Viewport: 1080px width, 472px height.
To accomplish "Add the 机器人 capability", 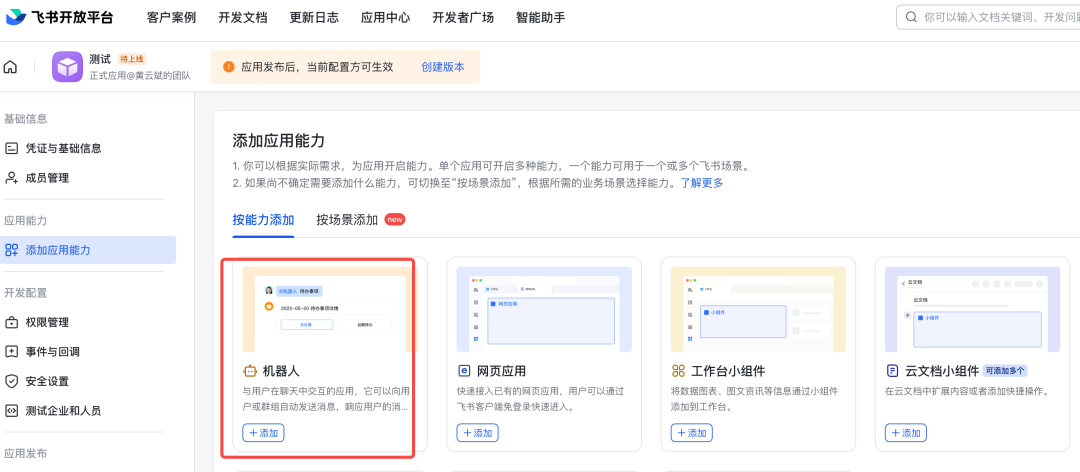I will coord(263,433).
